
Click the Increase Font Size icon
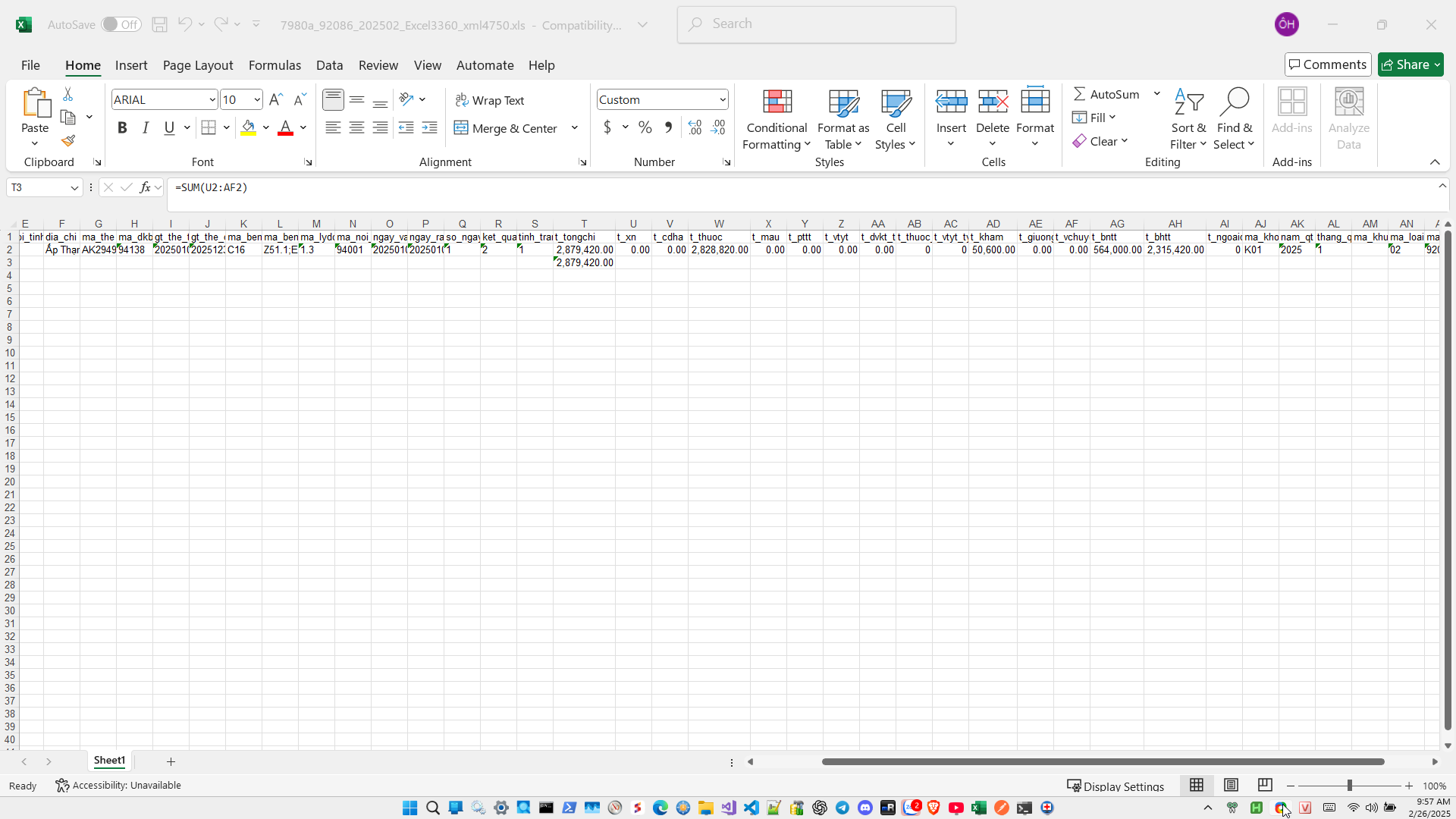pyautogui.click(x=276, y=99)
